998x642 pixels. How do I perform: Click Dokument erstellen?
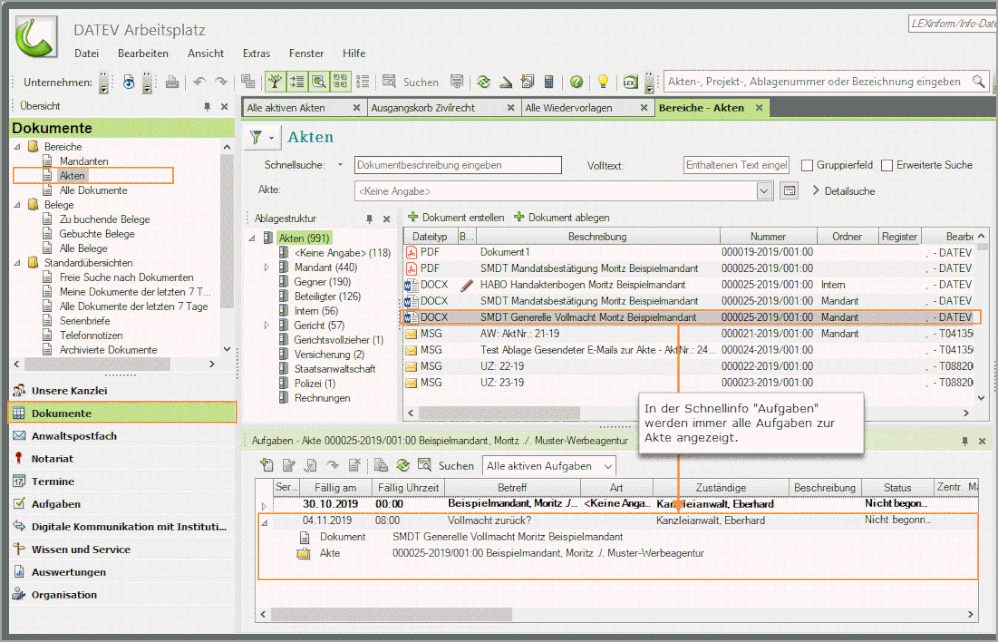(x=456, y=218)
